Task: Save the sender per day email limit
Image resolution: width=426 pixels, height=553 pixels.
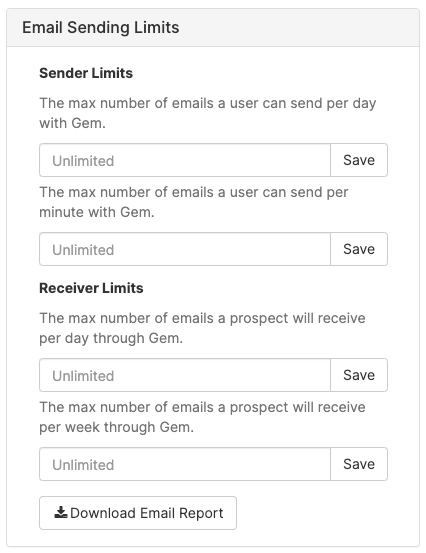Action: tap(359, 160)
